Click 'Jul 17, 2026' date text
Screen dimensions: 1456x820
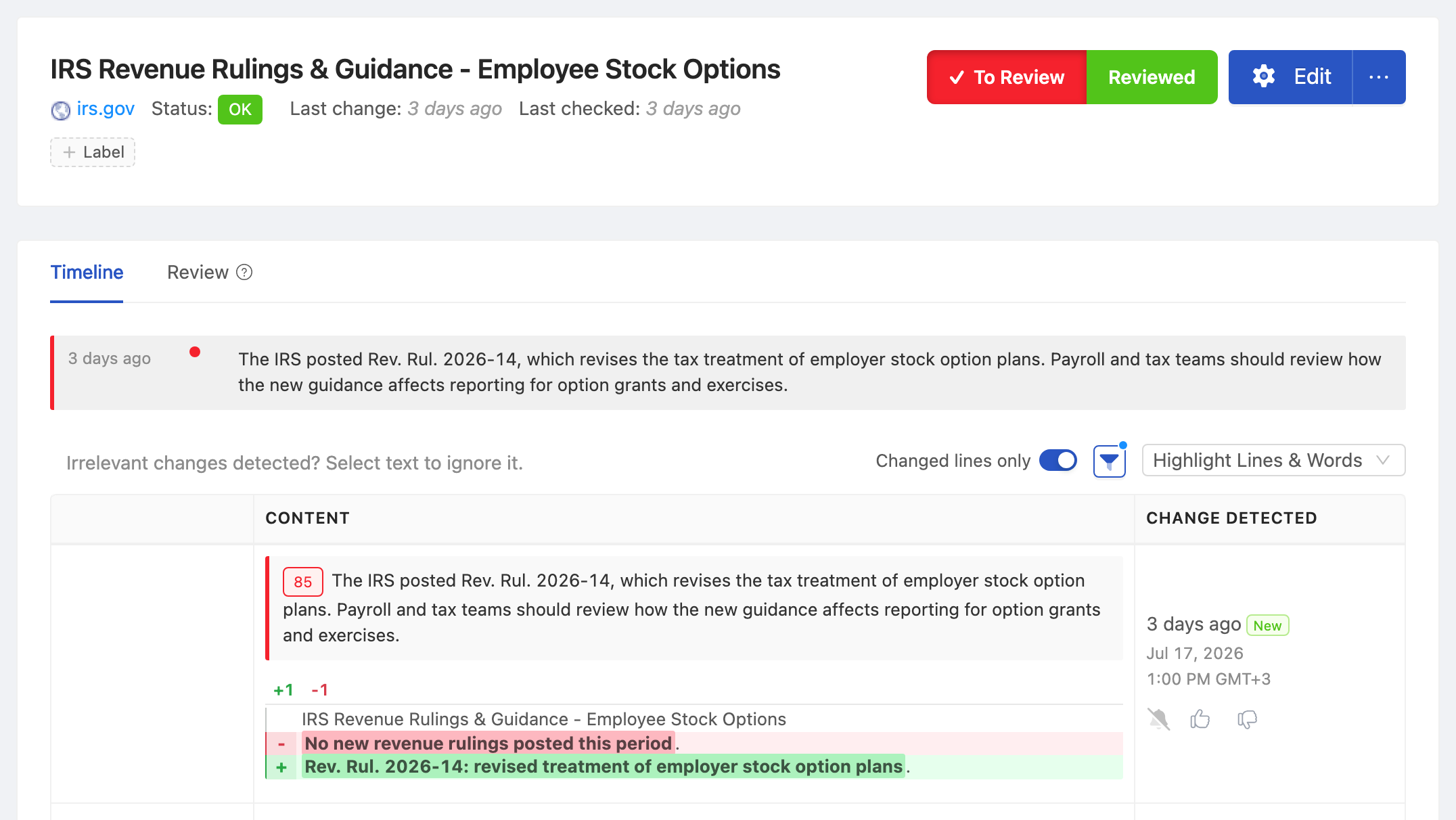pyautogui.click(x=1195, y=654)
